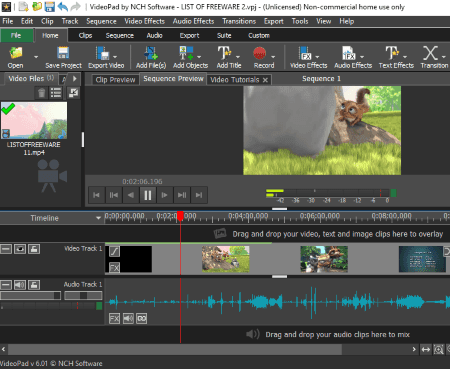The height and width of the screenshot is (369, 450).
Task: Adjust the Audio Track 1 pan slider
Action: click(x=83, y=296)
